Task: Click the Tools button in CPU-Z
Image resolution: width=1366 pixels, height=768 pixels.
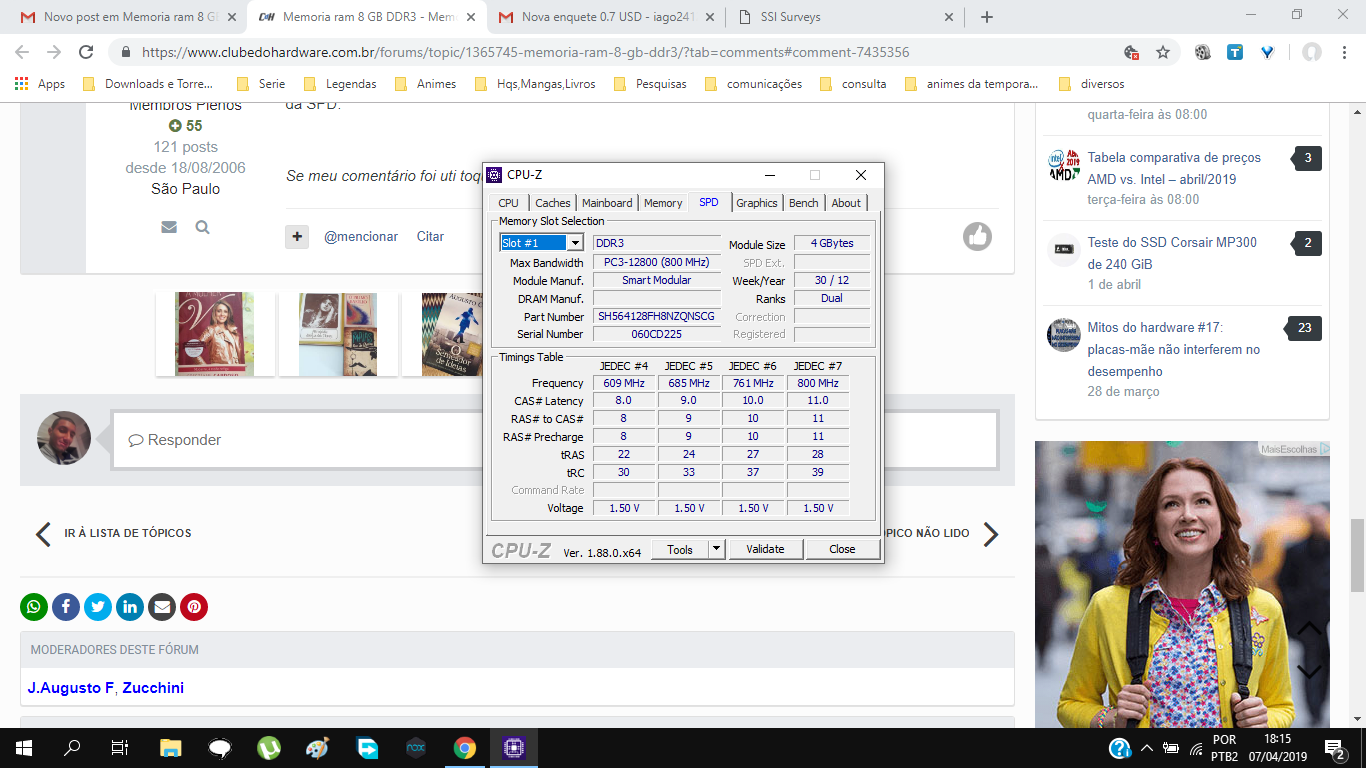Action: click(680, 549)
